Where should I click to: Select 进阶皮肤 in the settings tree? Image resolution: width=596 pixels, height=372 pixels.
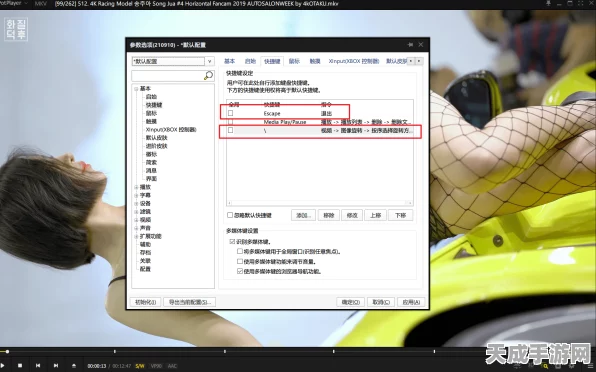click(x=157, y=146)
